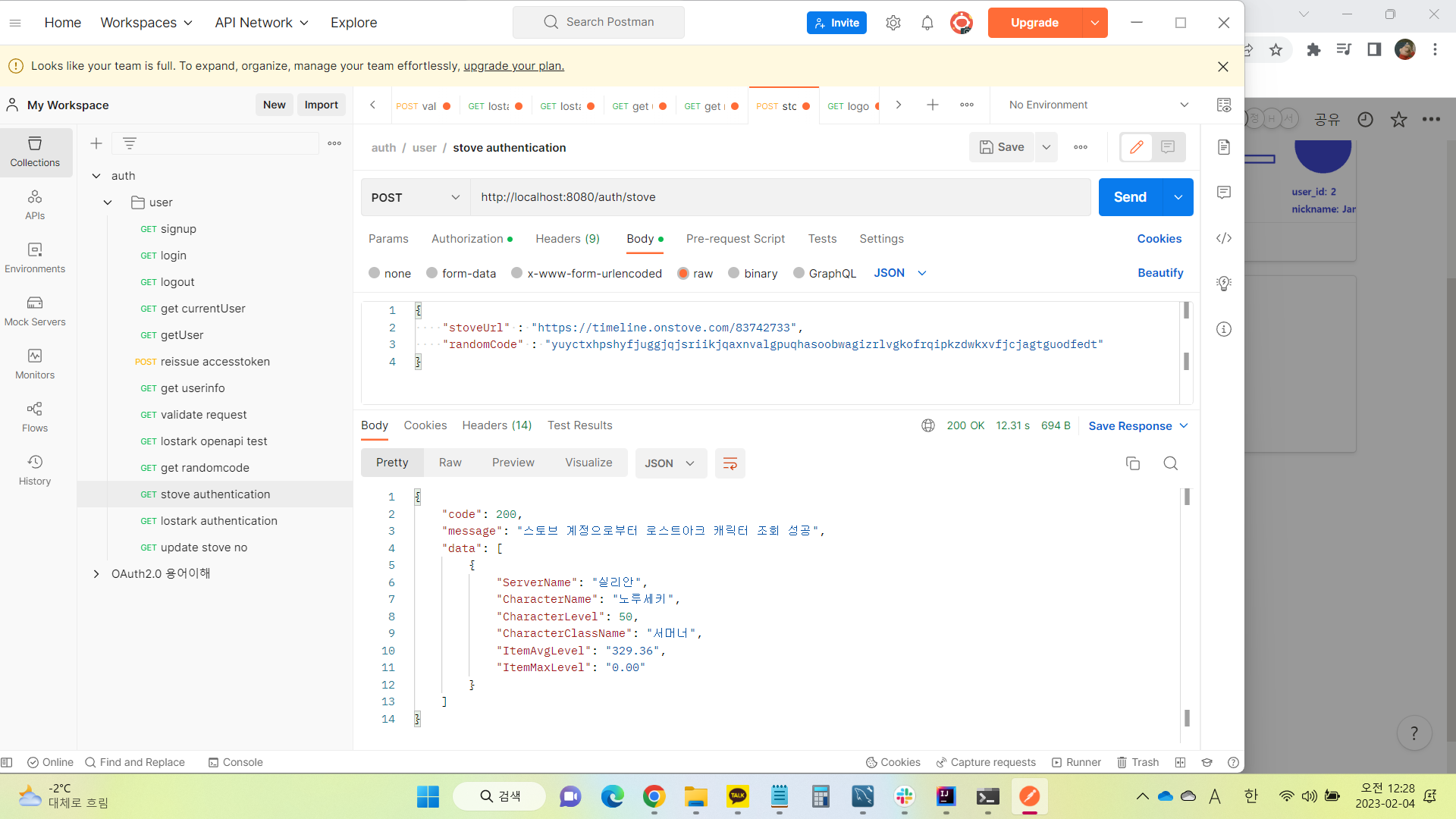Click the request URL input field

780,197
